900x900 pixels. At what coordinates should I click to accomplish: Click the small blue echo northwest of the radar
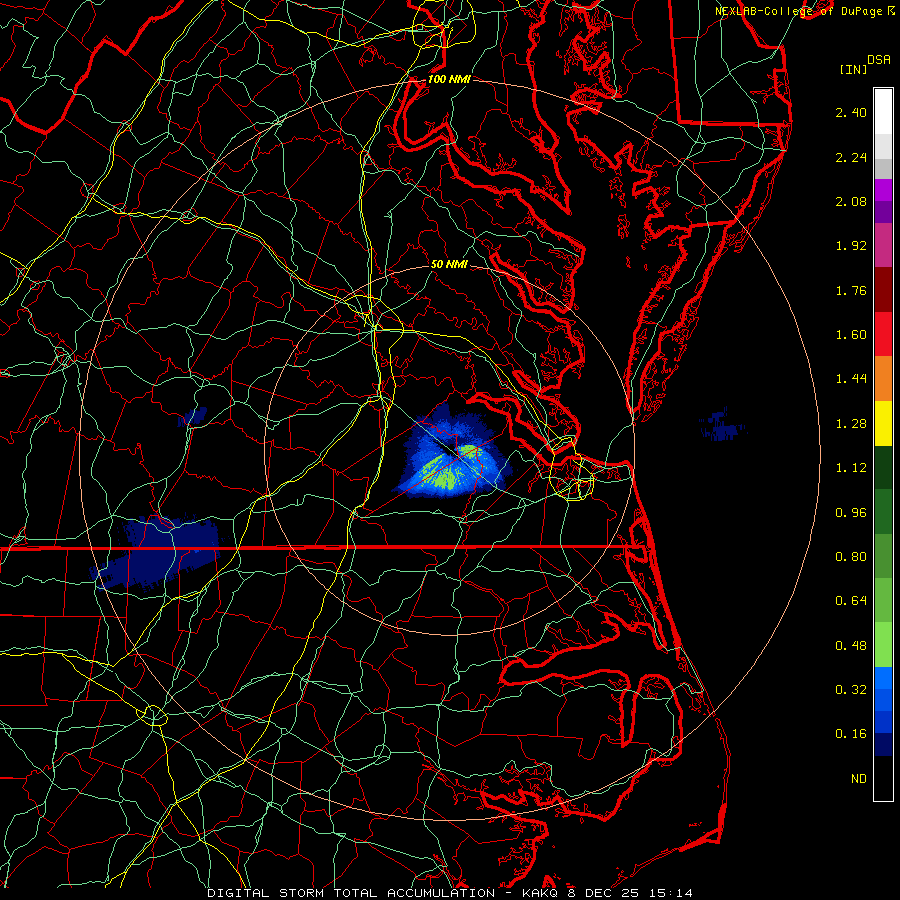[x=192, y=417]
